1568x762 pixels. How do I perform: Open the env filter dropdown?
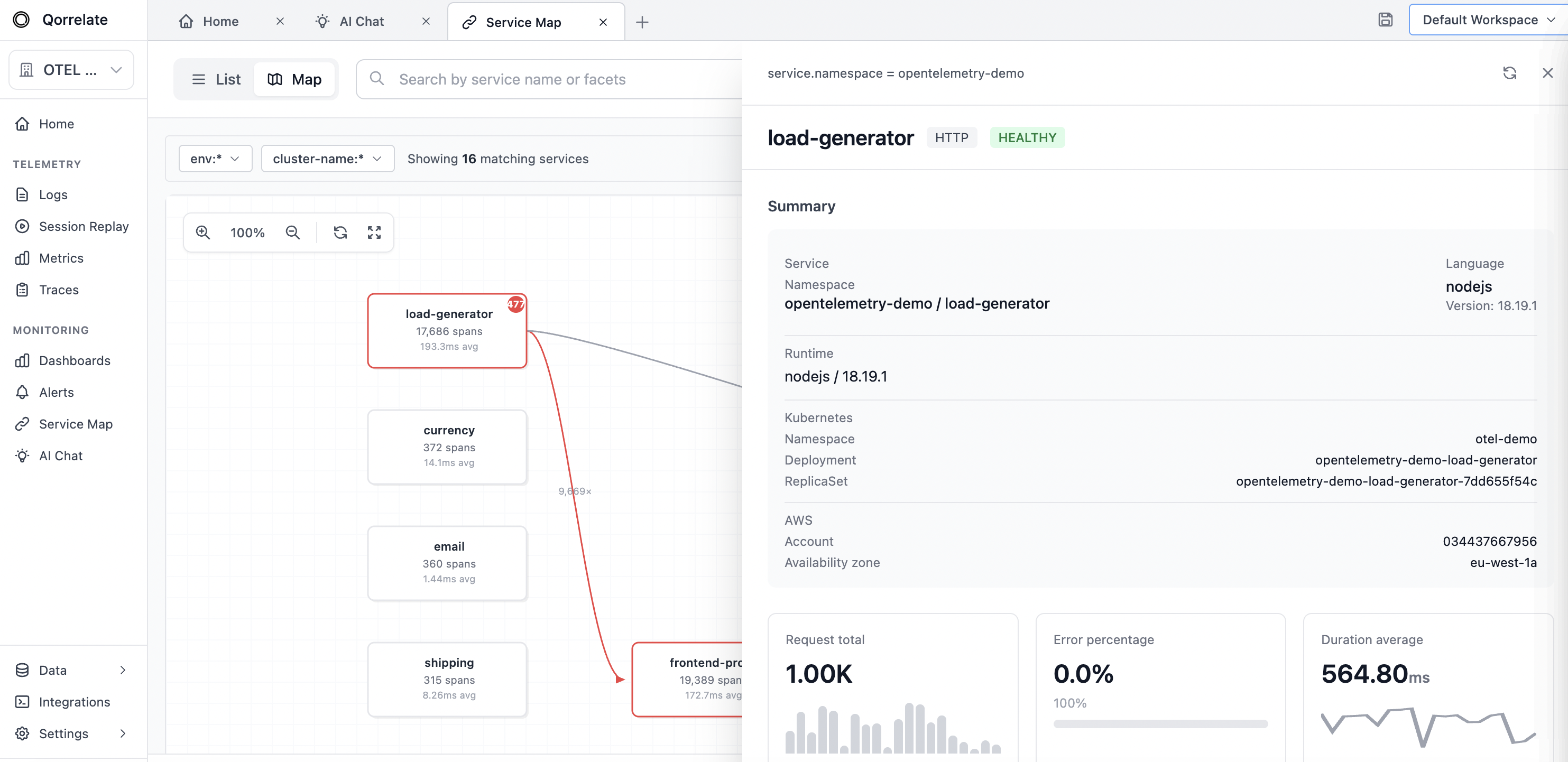(x=215, y=158)
